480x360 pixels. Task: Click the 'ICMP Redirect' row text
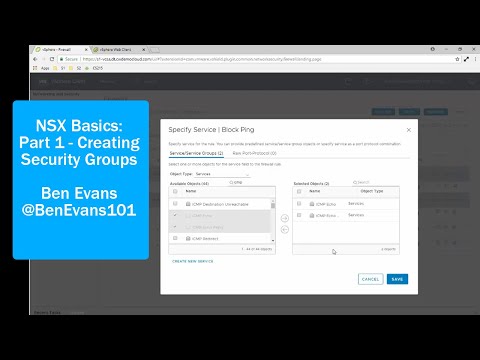205,239
